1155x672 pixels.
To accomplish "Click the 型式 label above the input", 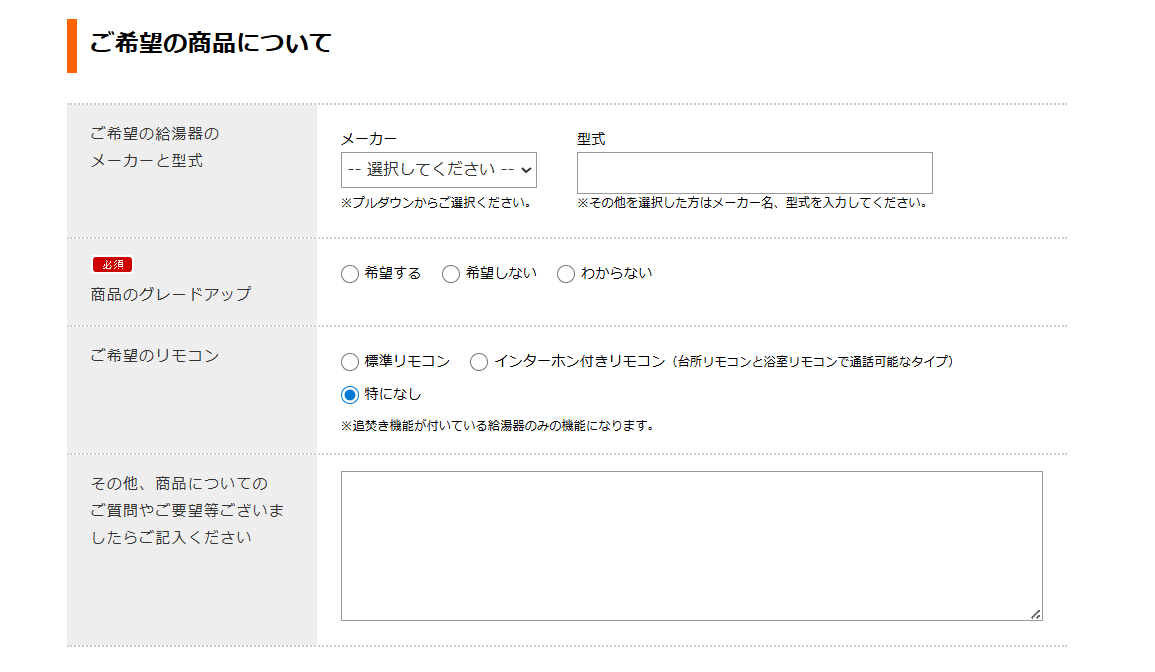I will pos(591,140).
